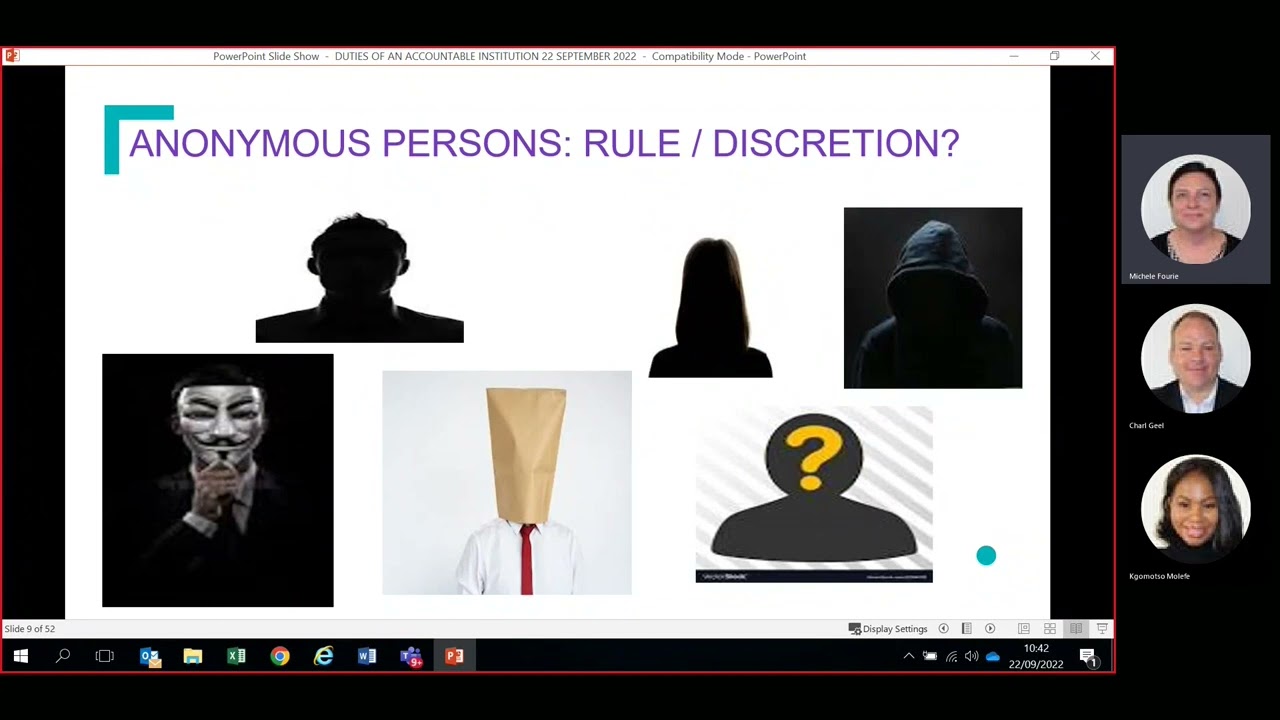Click the Charl Geel name label

click(1146, 426)
